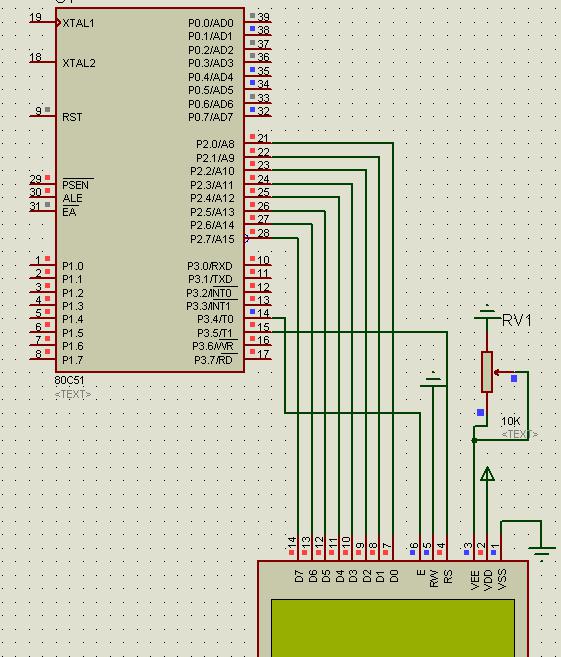Select the 80C51 microcontroller body

click(150, 190)
